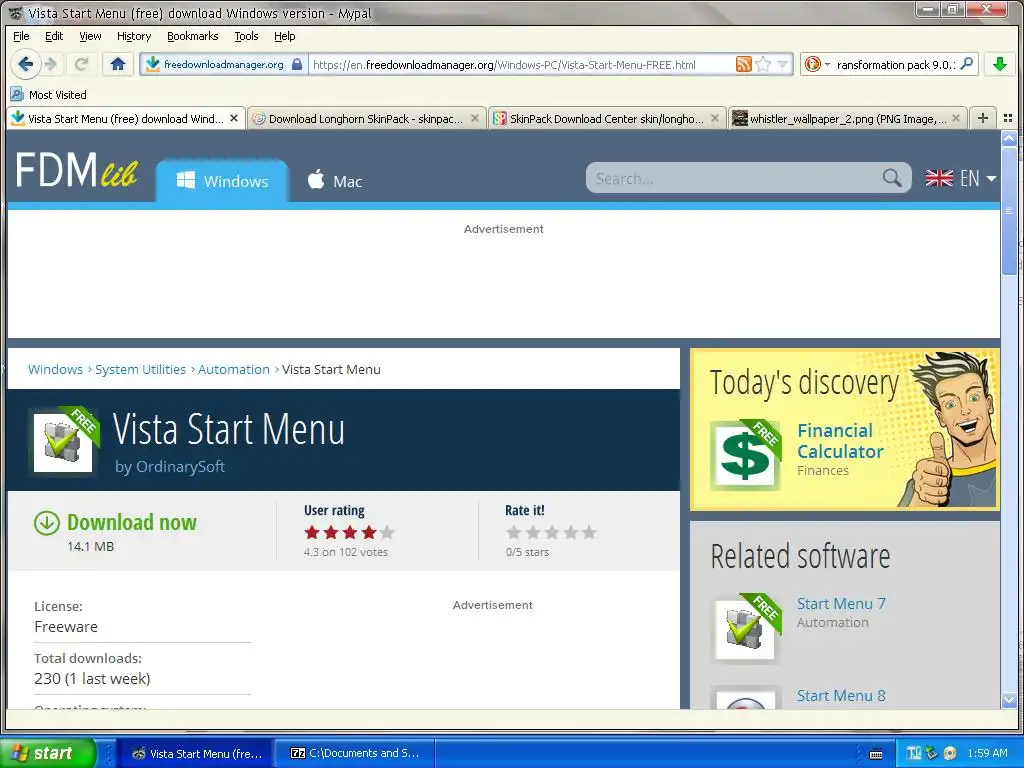Close the Vista Start Menu tab
1024x768 pixels.
234,118
